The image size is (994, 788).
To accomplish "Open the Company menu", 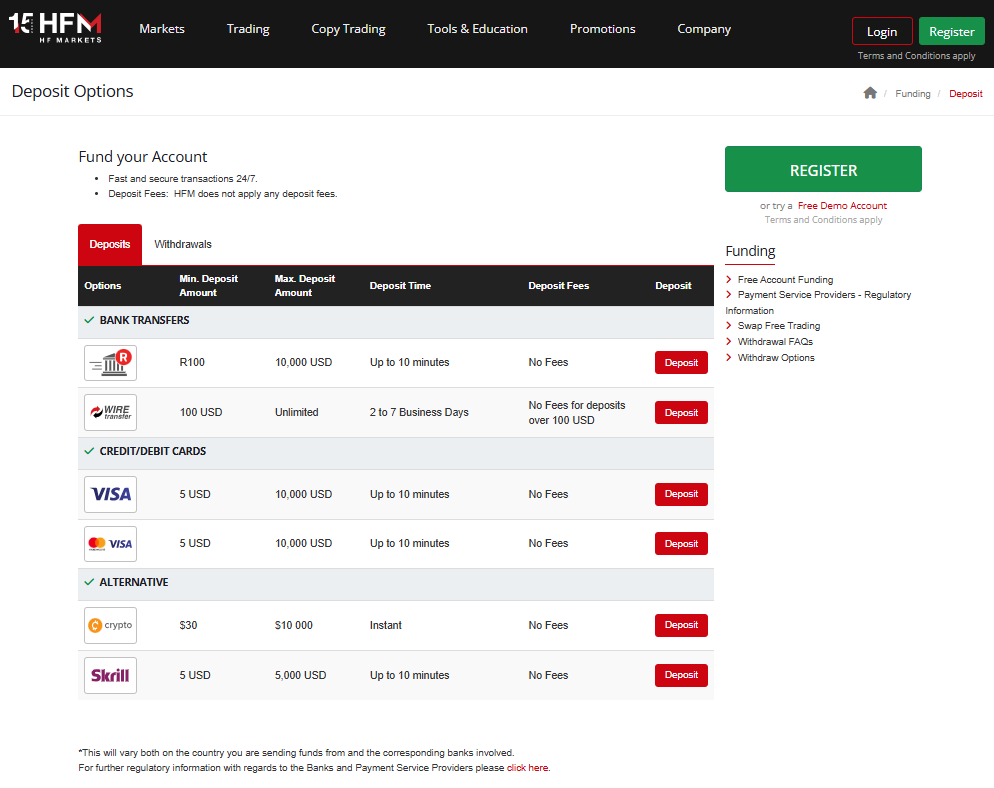I will coord(704,29).
